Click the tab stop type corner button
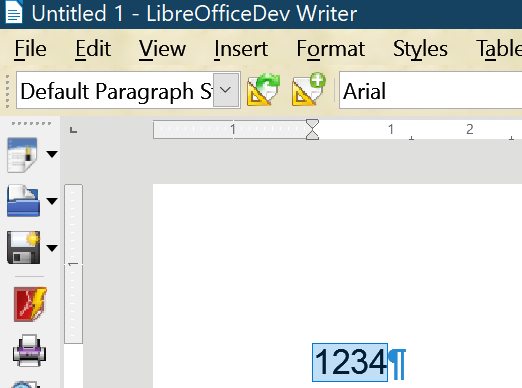 [74, 130]
